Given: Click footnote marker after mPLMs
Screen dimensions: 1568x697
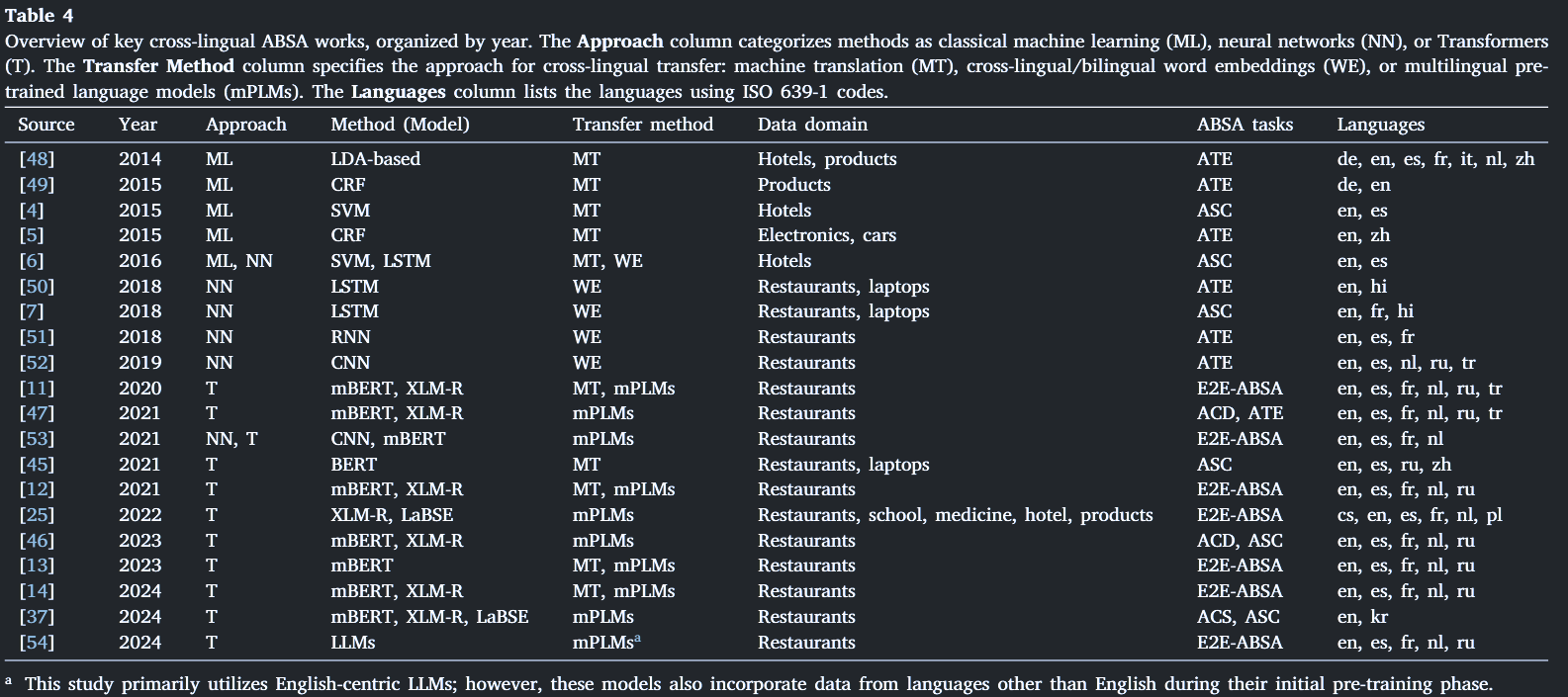Looking at the screenshot, I should 638,638.
